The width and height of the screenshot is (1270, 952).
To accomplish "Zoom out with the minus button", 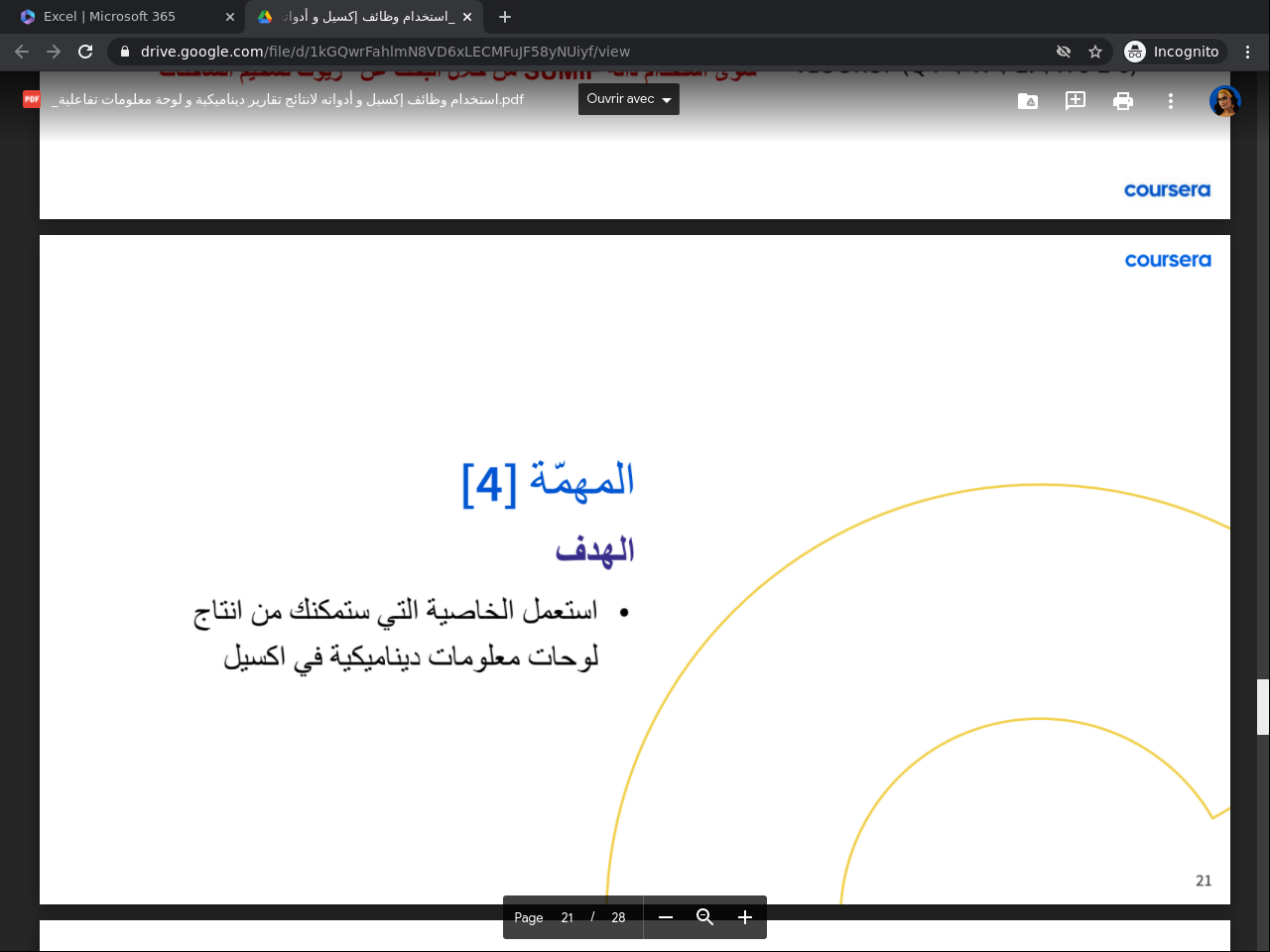I will (666, 917).
